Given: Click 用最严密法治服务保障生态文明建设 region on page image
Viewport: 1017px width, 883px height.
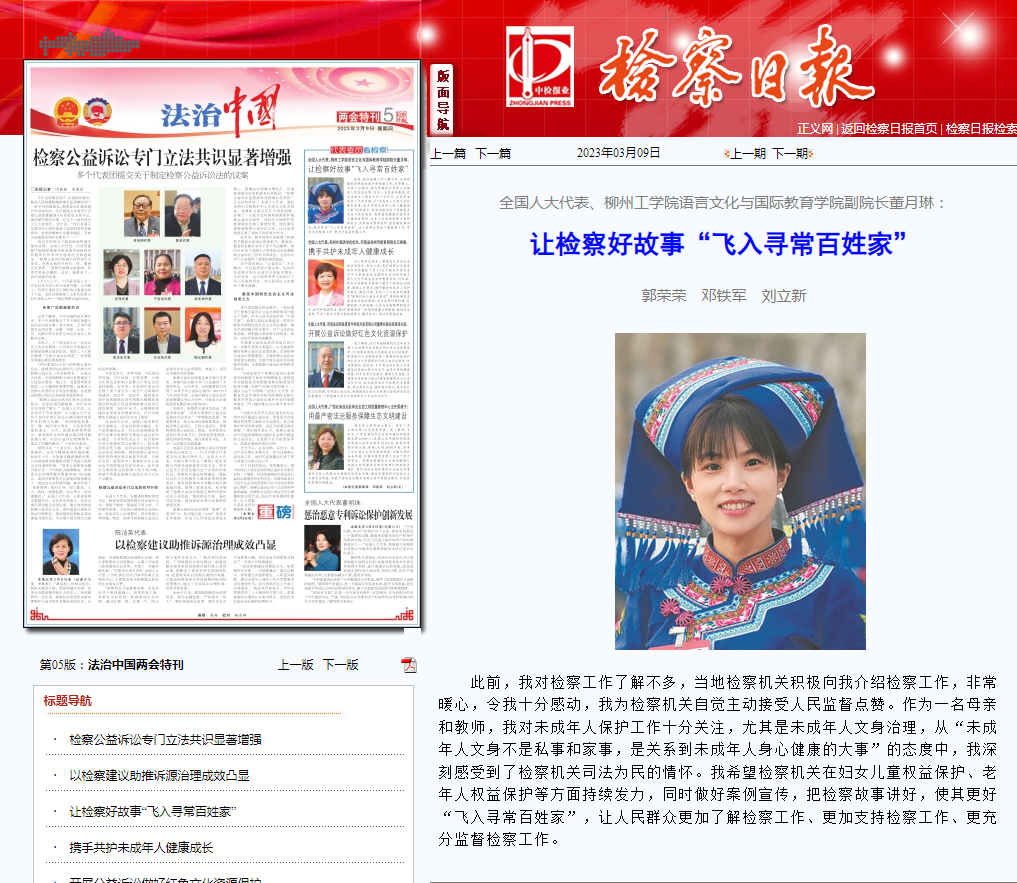Looking at the screenshot, I should (358, 416).
